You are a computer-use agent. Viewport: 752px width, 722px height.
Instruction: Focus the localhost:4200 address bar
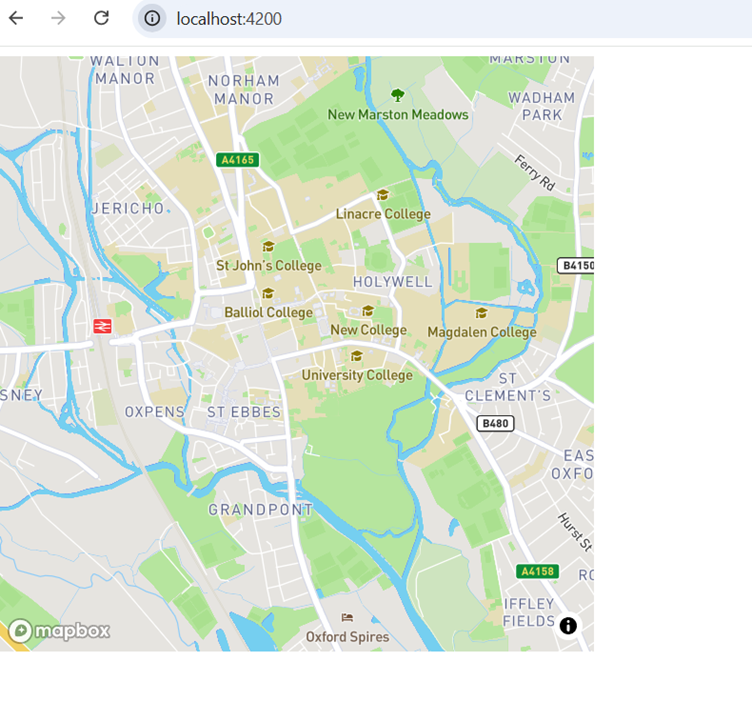400,18
